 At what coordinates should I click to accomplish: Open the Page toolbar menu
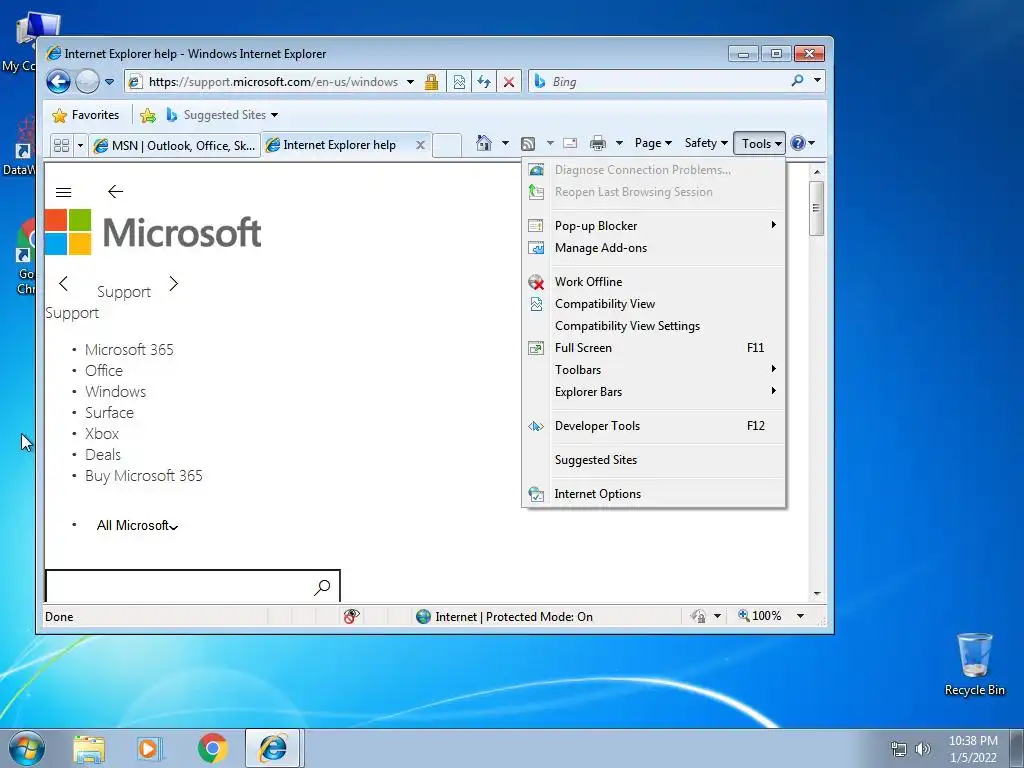point(652,143)
